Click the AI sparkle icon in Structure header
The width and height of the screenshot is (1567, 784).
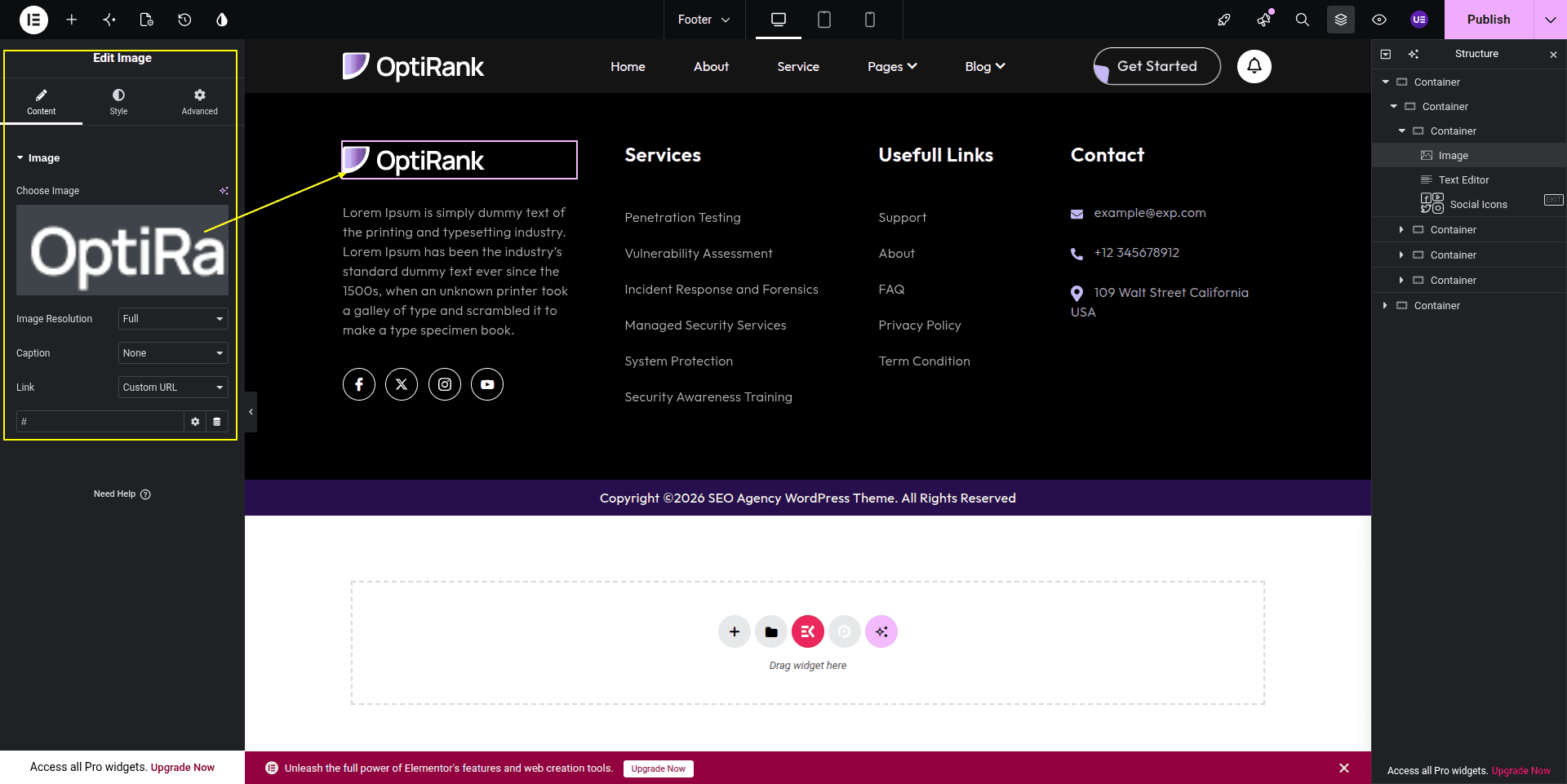(1414, 55)
